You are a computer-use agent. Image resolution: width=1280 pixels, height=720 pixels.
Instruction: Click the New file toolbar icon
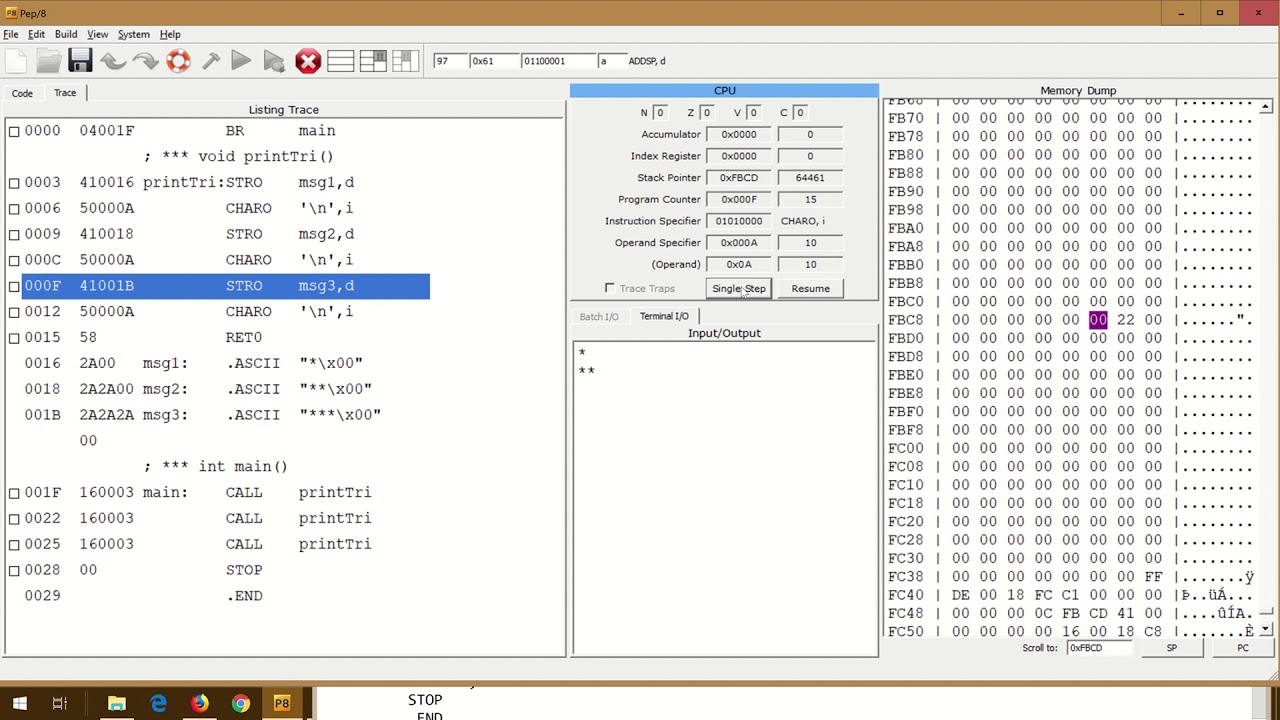click(x=16, y=61)
